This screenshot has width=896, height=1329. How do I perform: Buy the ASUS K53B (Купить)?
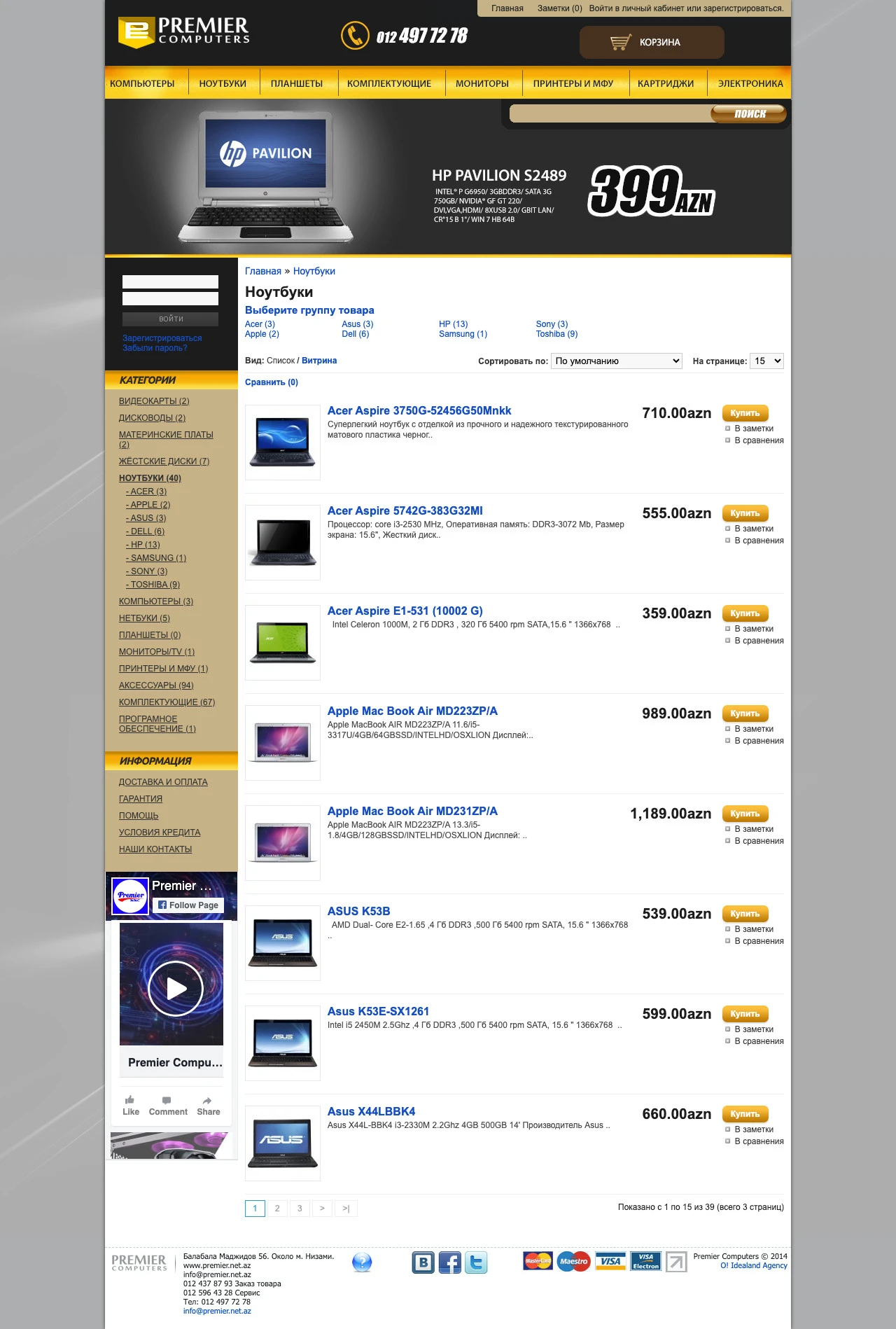click(745, 914)
